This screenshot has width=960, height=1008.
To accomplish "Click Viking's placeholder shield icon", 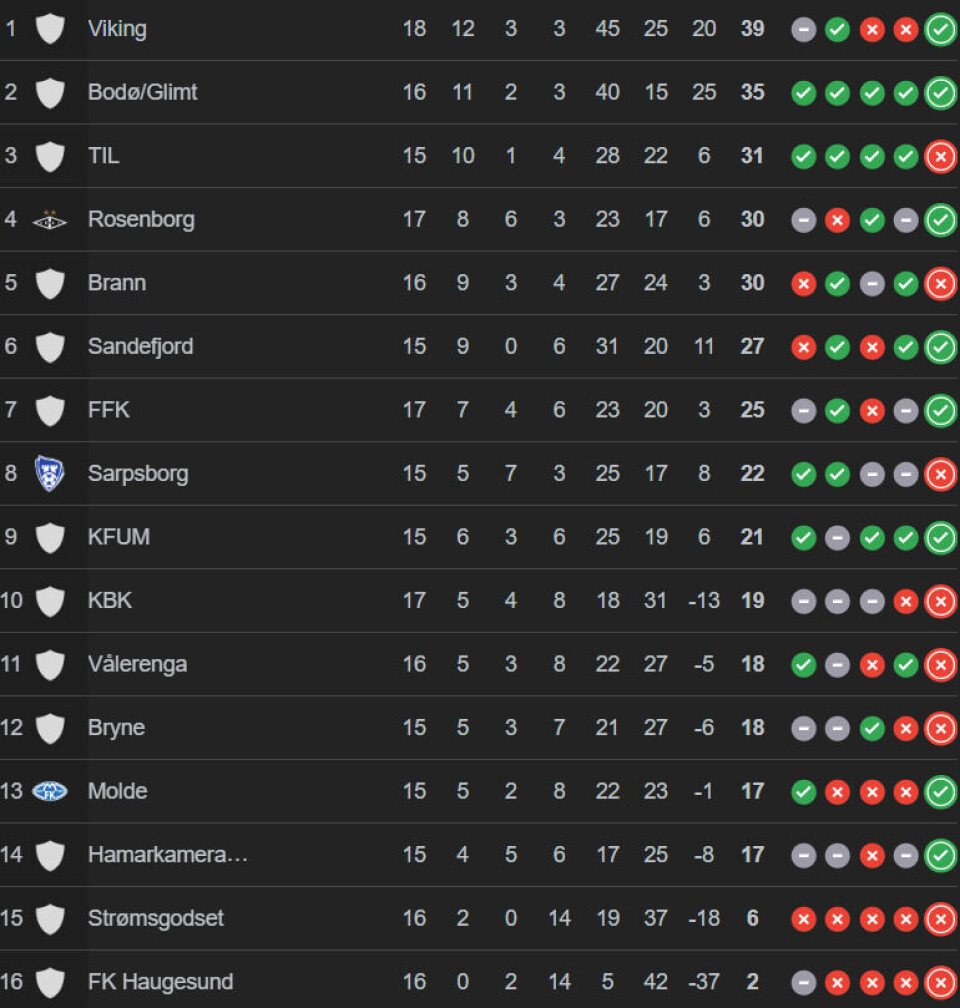I will pos(50,29).
